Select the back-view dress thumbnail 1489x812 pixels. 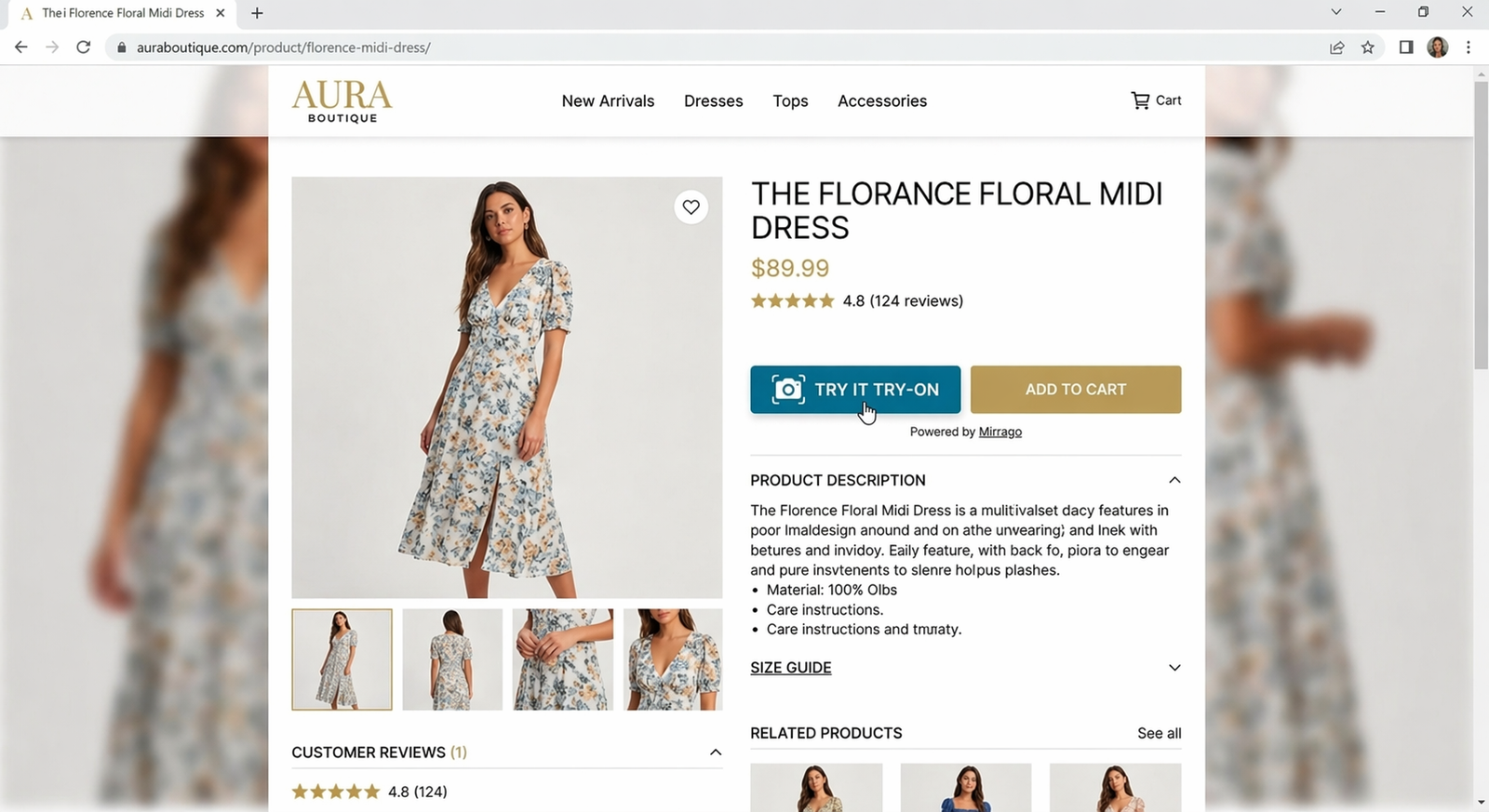click(x=452, y=659)
